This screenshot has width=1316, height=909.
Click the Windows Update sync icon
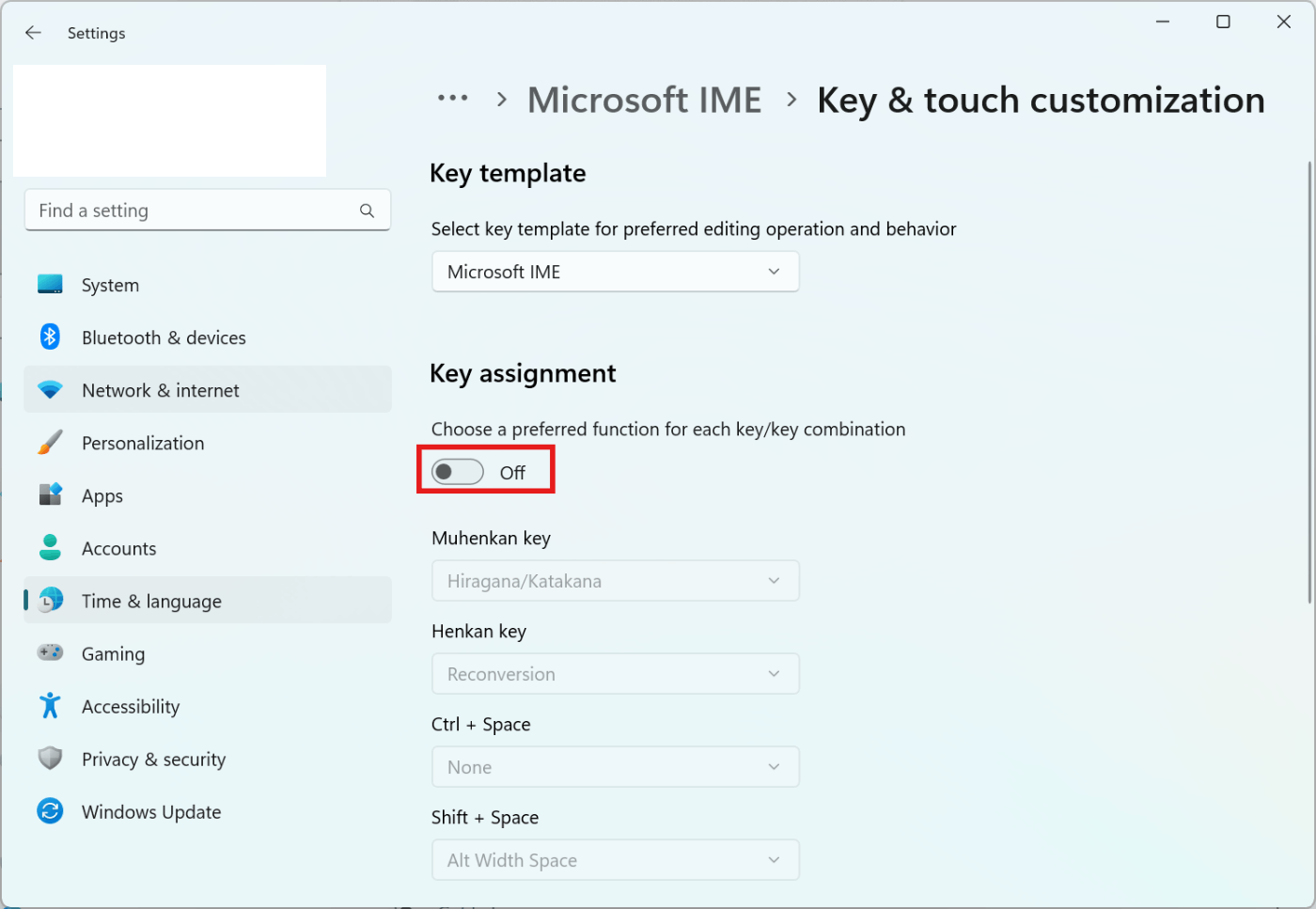coord(50,810)
